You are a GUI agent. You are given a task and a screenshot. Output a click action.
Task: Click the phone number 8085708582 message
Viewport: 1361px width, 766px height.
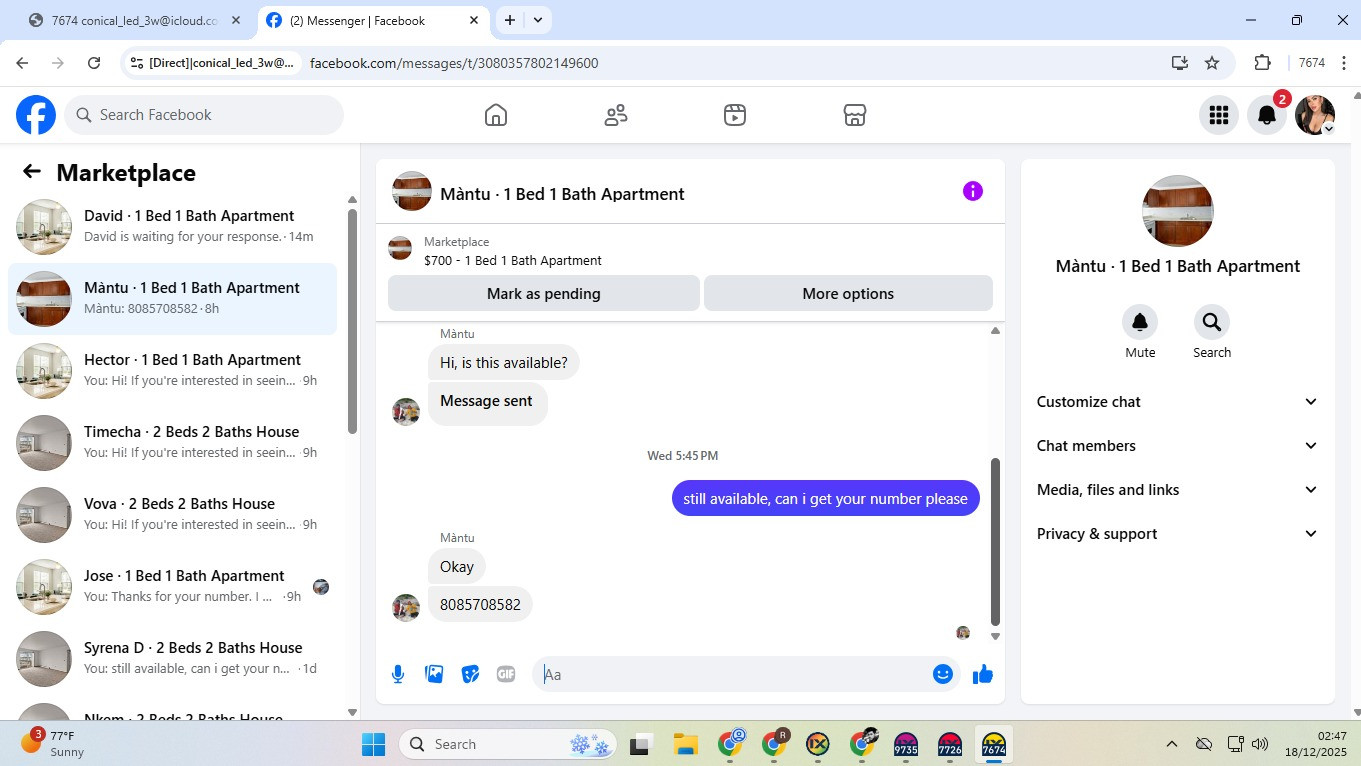[x=480, y=605]
